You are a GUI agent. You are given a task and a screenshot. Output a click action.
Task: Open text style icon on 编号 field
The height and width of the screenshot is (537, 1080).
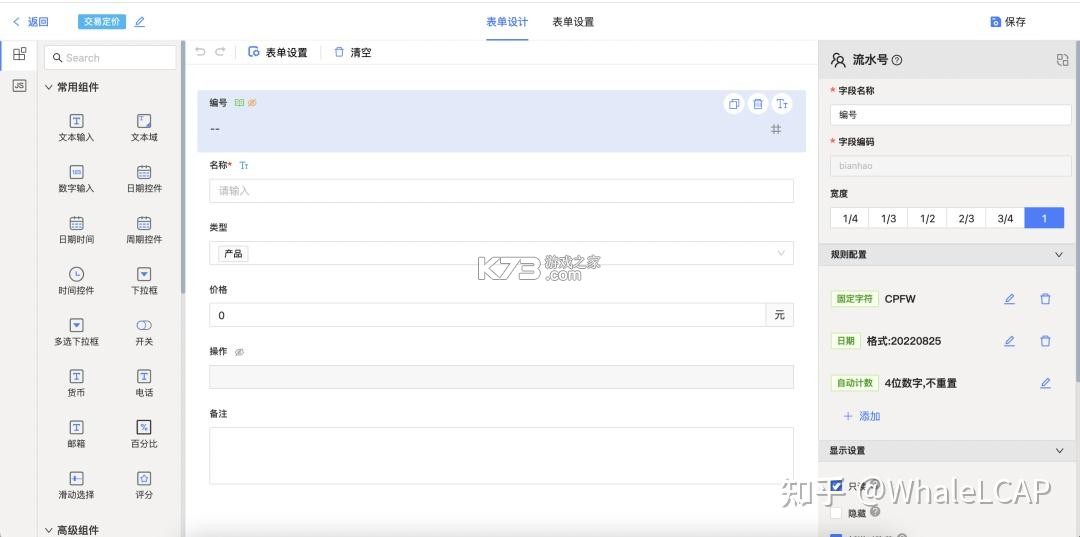point(782,104)
